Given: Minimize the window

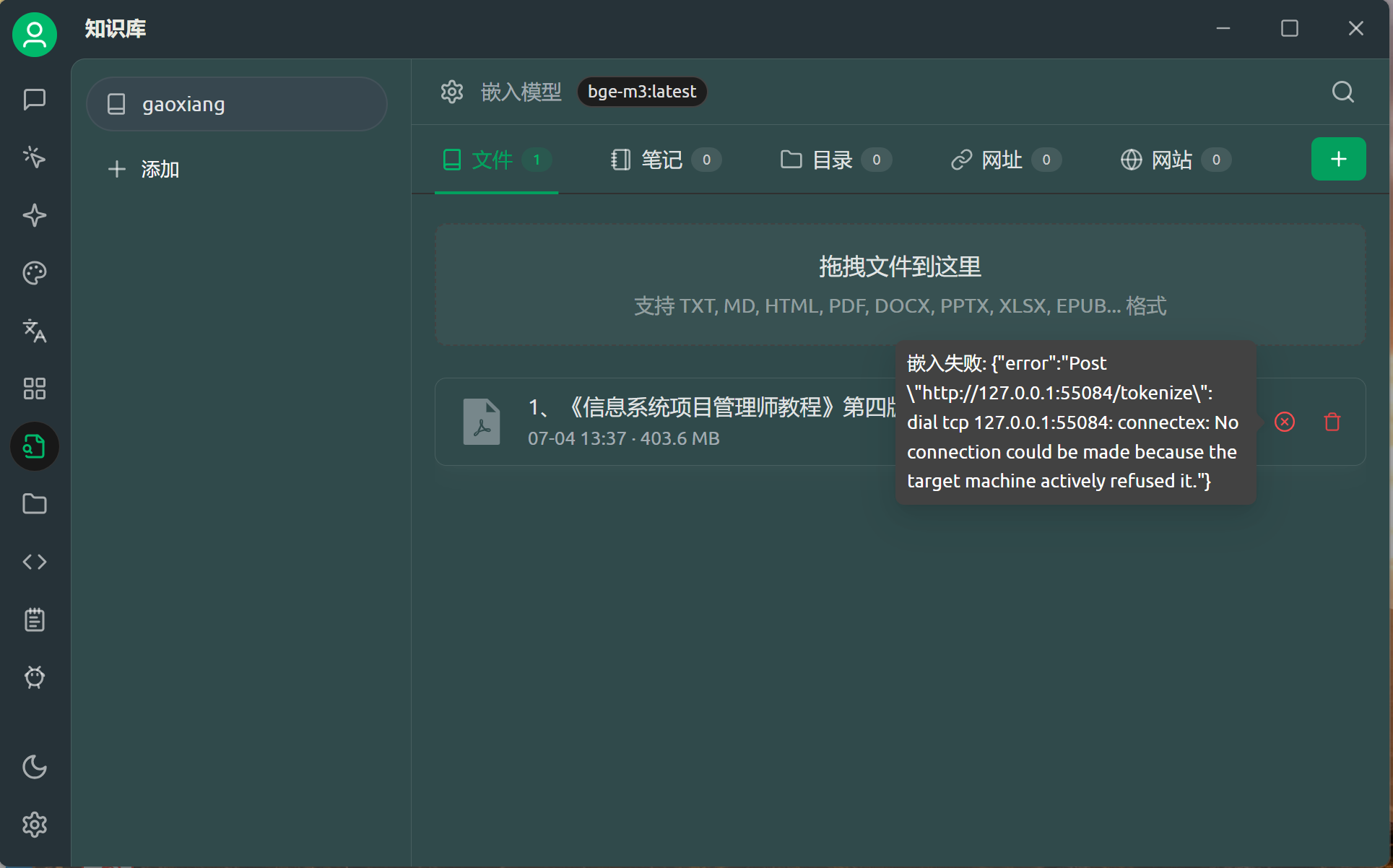Looking at the screenshot, I should pos(1223,28).
